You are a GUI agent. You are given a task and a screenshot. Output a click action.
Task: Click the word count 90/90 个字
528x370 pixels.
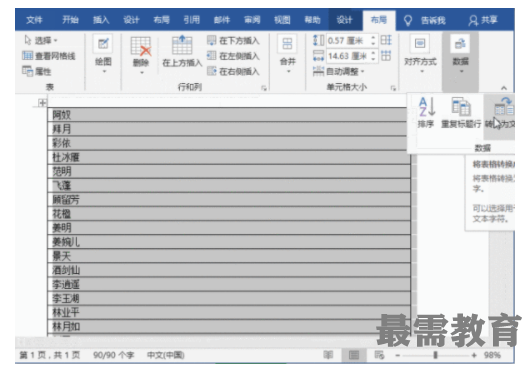[x=113, y=355]
